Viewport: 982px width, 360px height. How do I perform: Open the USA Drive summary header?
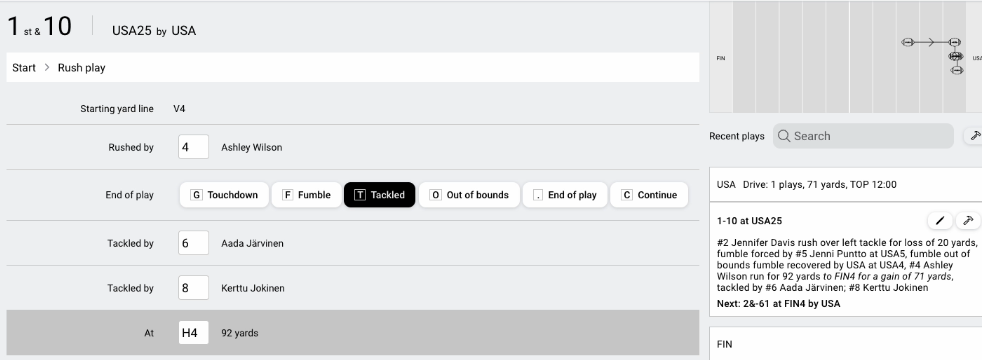(845, 185)
